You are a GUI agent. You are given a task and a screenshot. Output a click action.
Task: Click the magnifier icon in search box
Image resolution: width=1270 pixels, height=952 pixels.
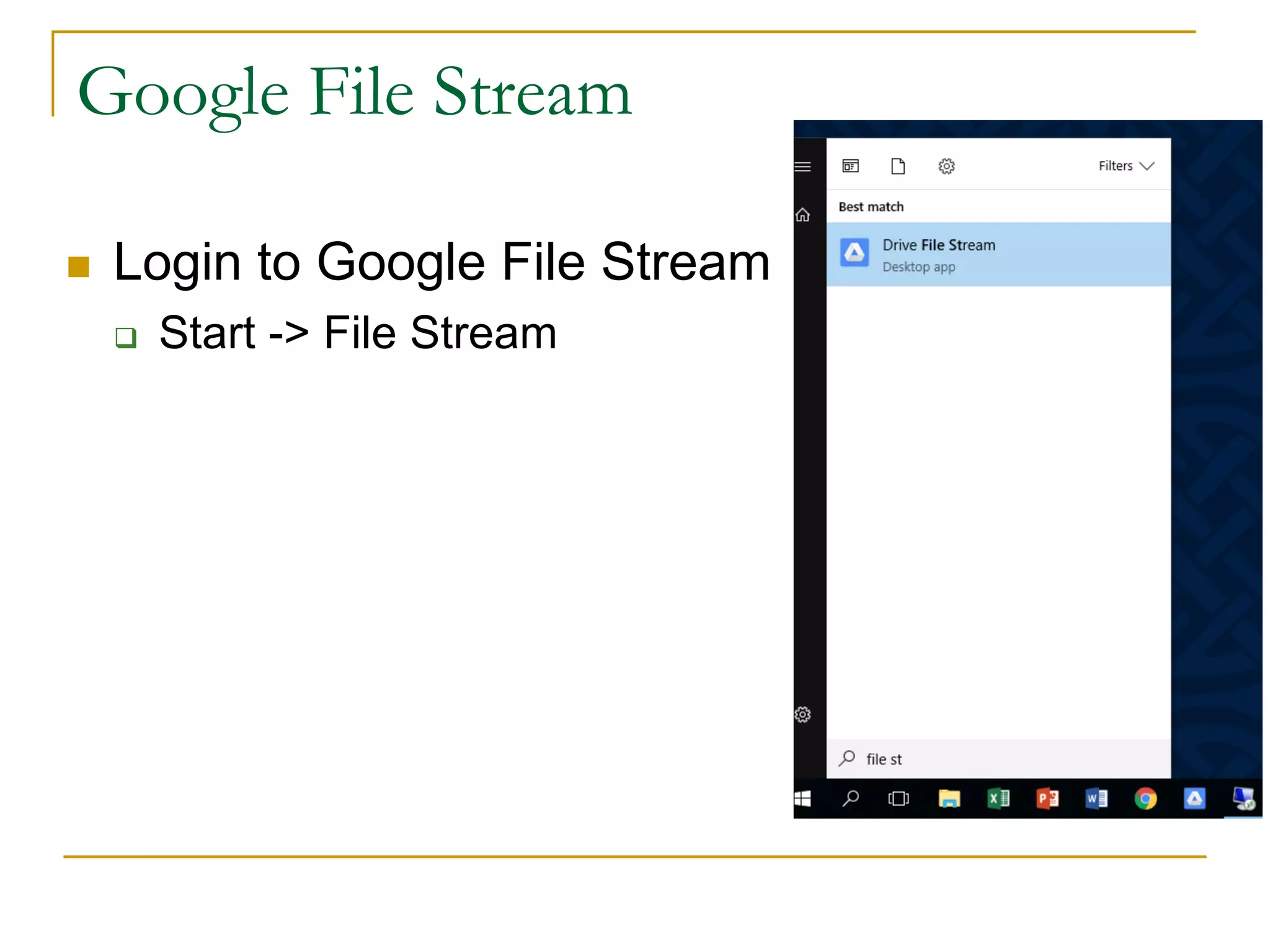point(847,759)
